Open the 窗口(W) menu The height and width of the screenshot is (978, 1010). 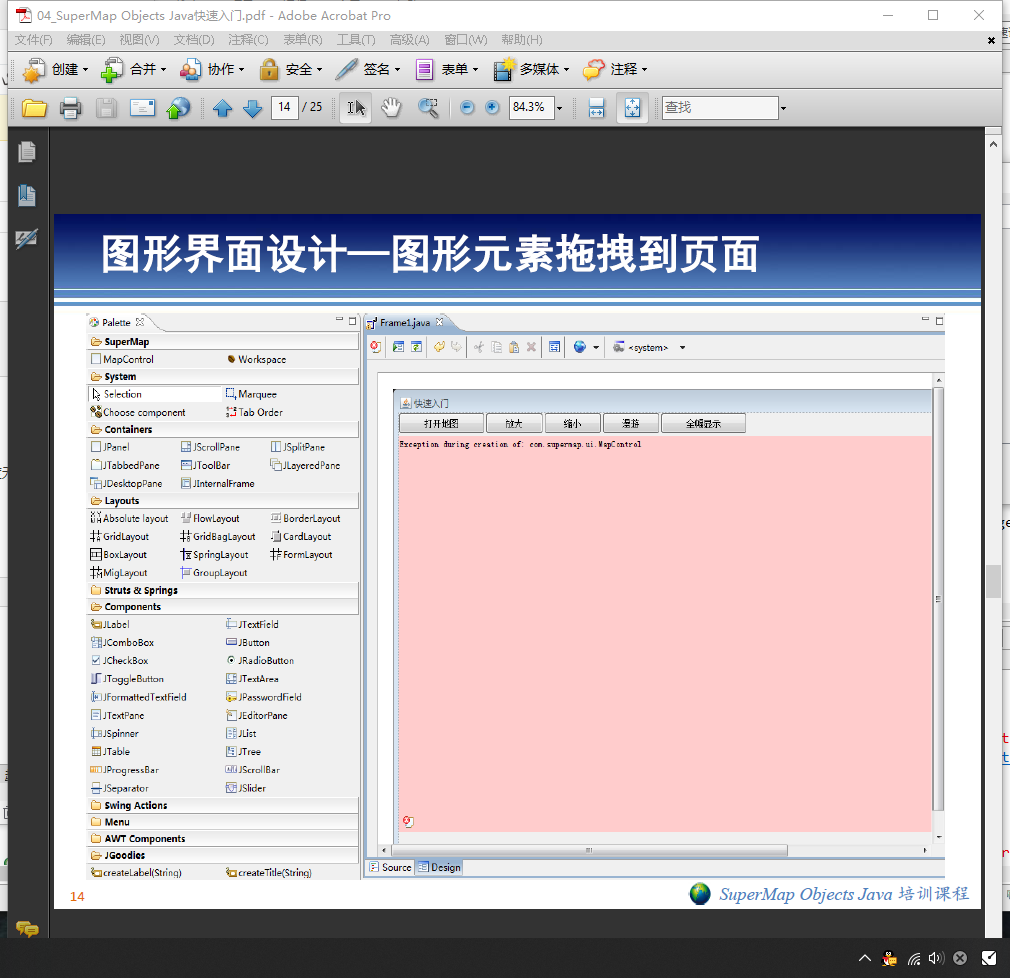[x=466, y=40]
